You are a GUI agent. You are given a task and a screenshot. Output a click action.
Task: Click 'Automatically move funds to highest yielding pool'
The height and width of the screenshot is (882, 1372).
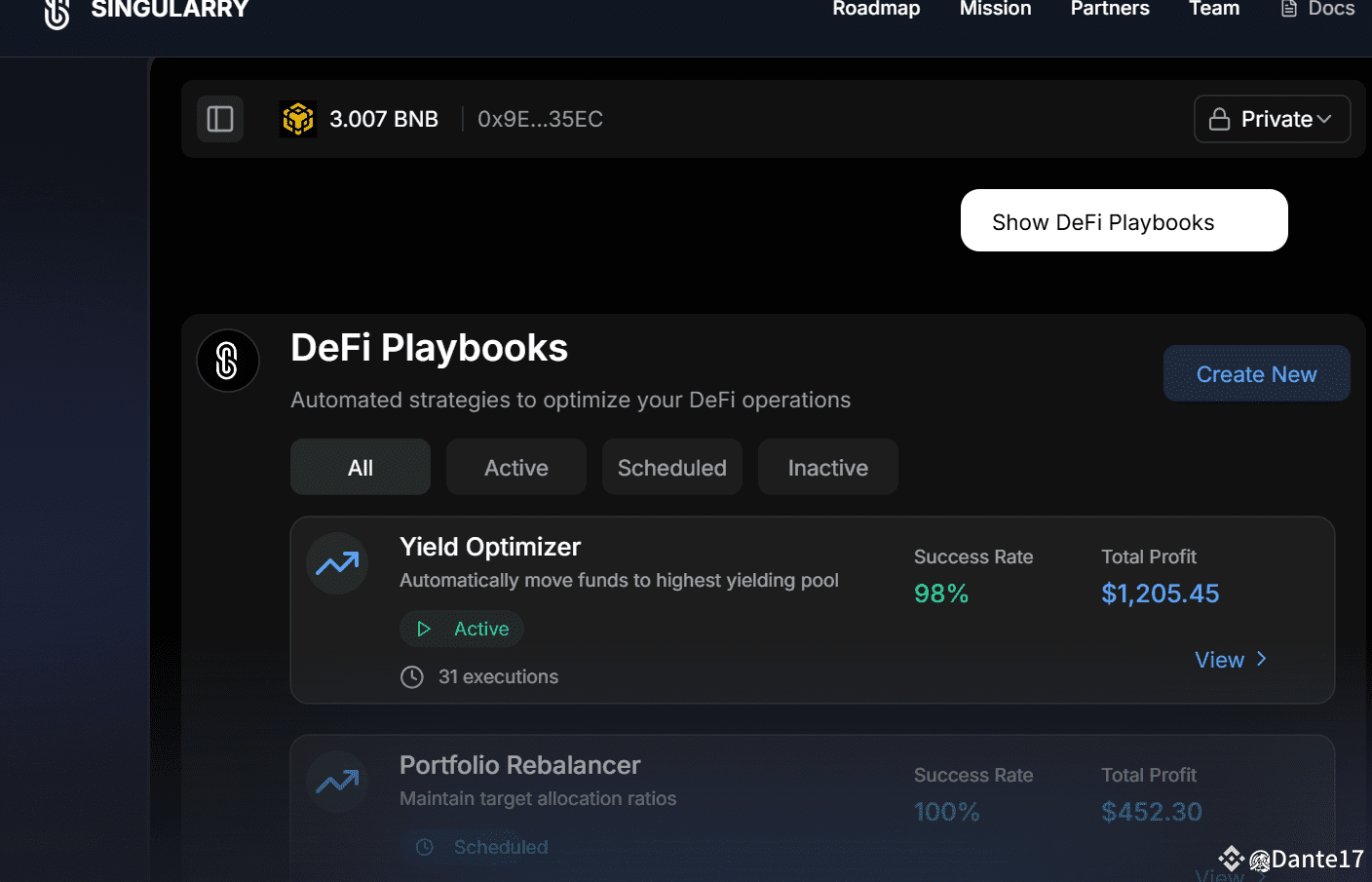[x=619, y=581]
